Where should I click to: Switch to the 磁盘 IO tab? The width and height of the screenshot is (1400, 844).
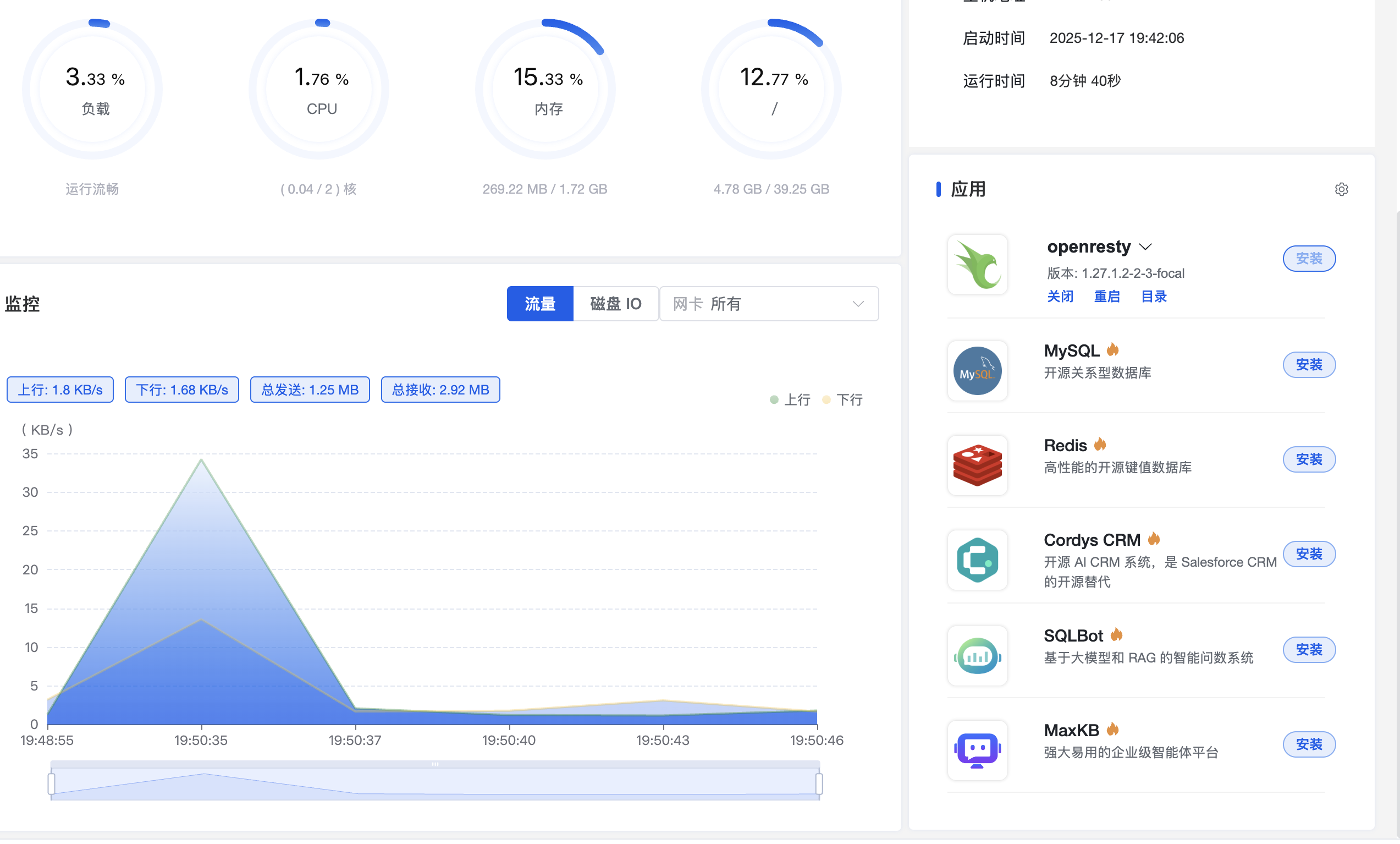click(615, 304)
